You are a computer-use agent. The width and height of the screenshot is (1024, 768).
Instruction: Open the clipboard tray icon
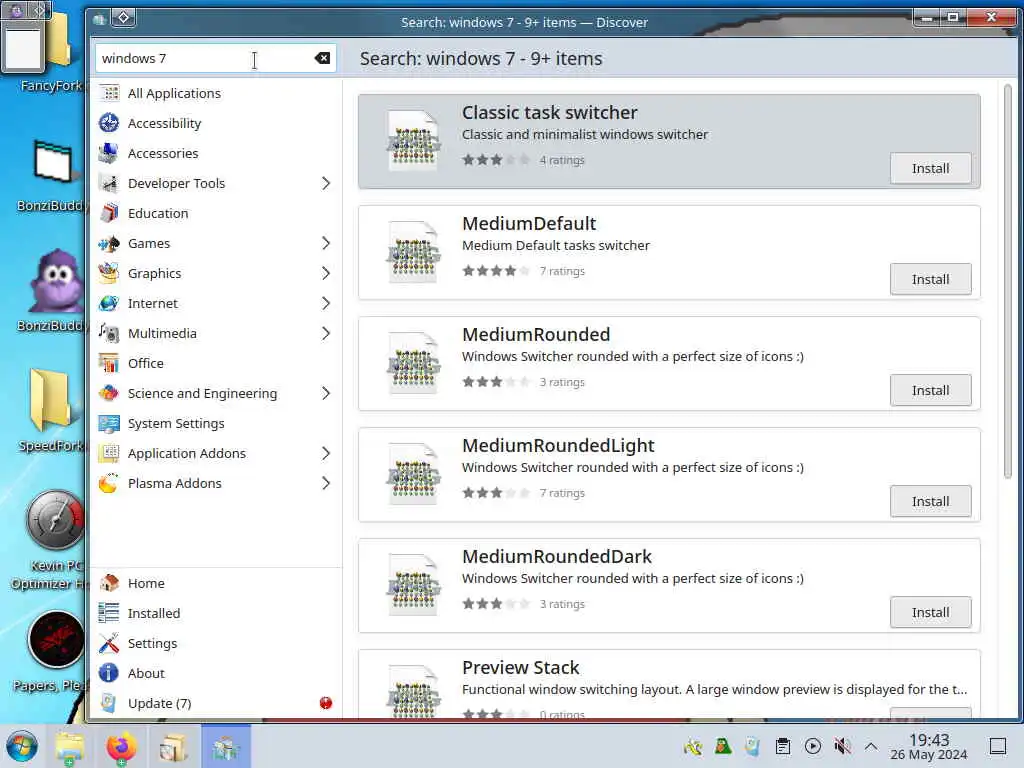[x=782, y=746]
